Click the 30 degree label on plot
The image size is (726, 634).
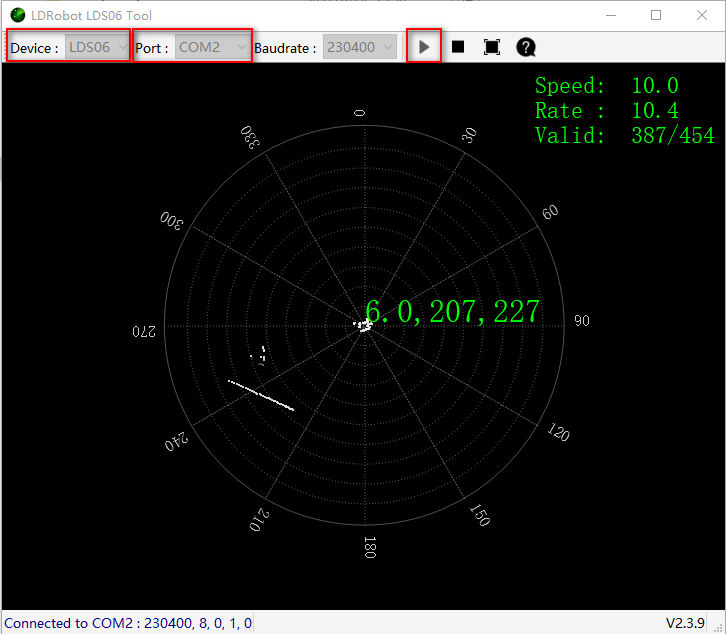[x=469, y=135]
